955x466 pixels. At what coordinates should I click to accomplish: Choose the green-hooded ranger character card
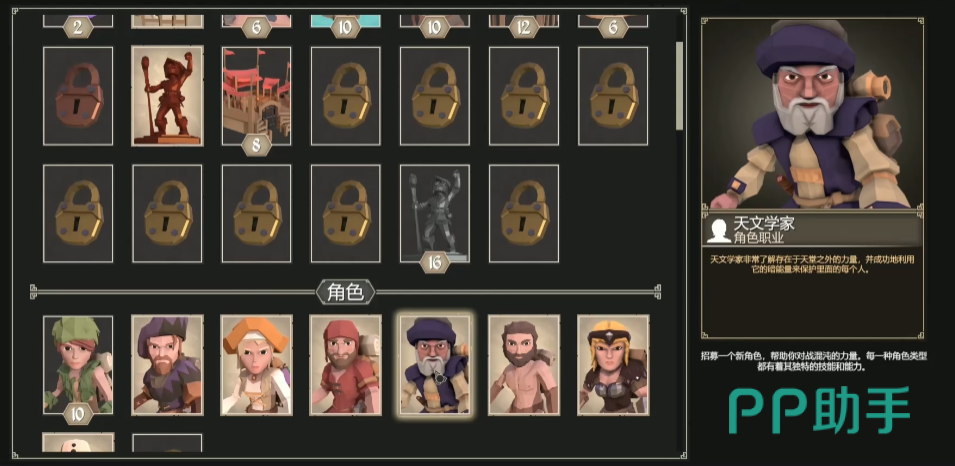click(78, 365)
